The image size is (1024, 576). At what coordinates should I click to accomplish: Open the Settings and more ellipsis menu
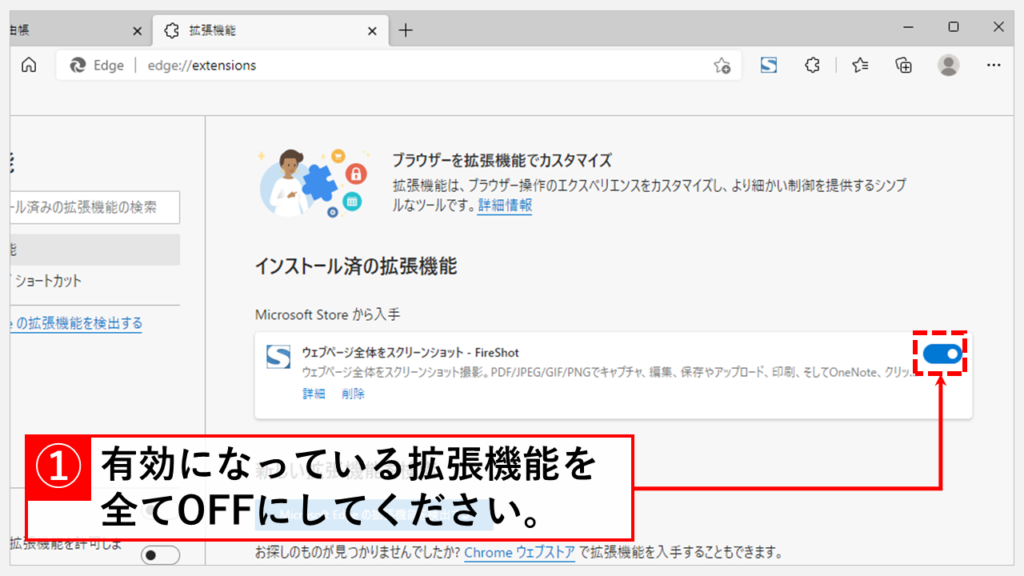993,65
